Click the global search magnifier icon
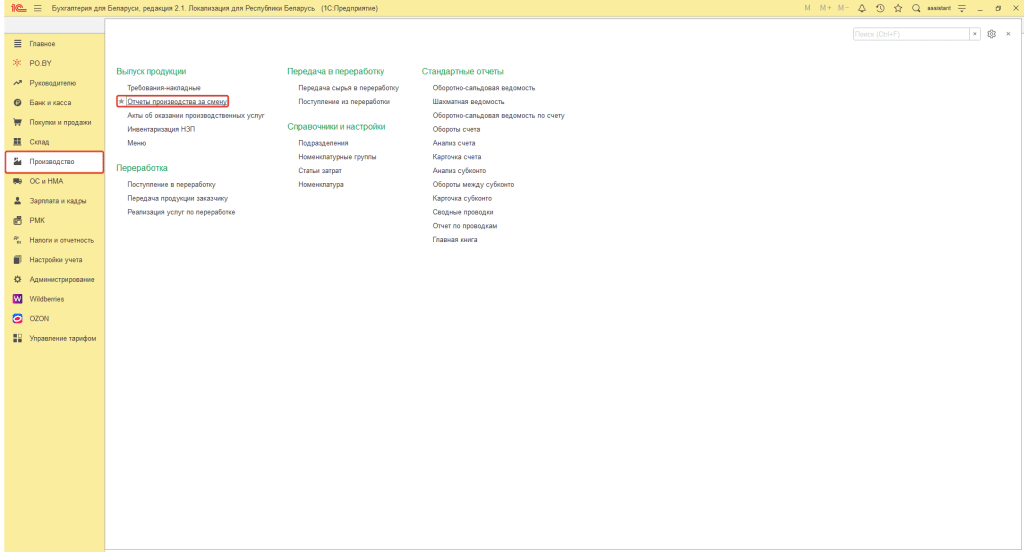Viewport: 1024px width, 552px height. (916, 8)
